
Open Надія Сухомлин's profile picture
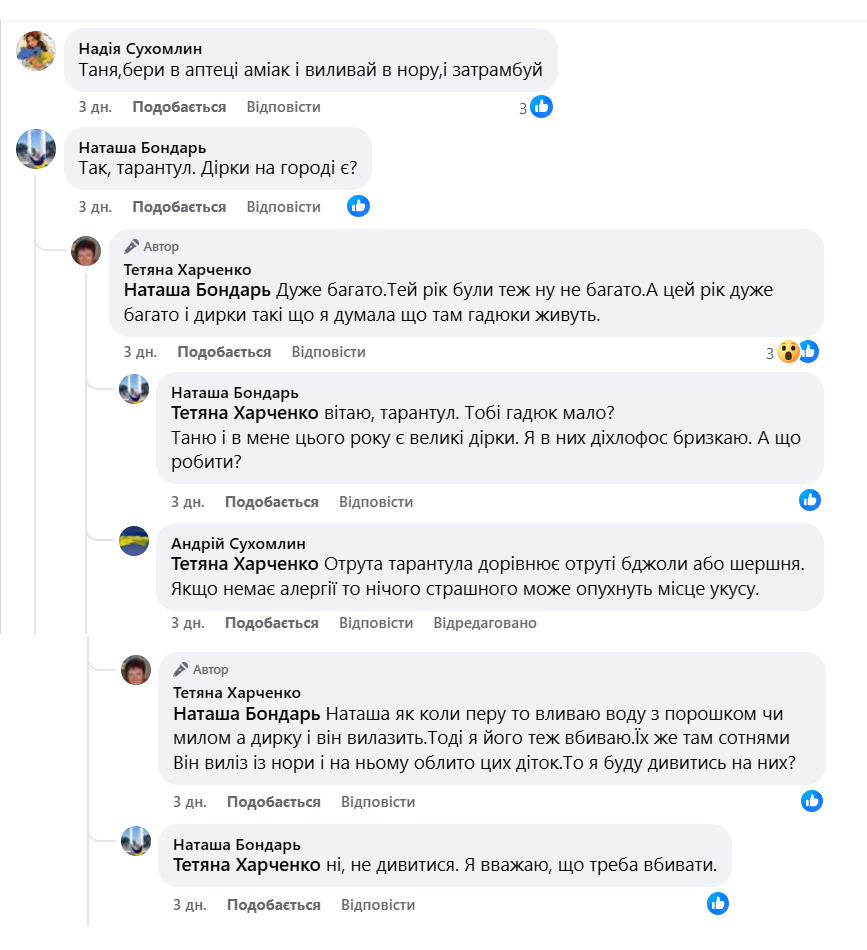coord(36,50)
